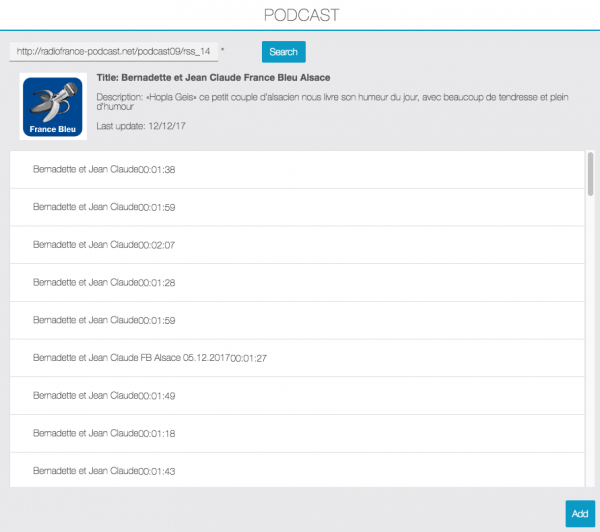The height and width of the screenshot is (532, 600).
Task: Click the France Bleu podcast logo
Action: 51,106
